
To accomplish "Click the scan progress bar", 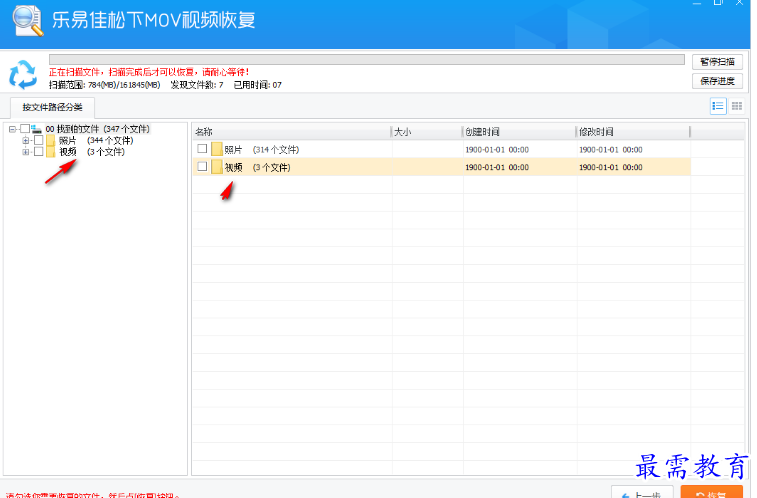I will (x=366, y=60).
